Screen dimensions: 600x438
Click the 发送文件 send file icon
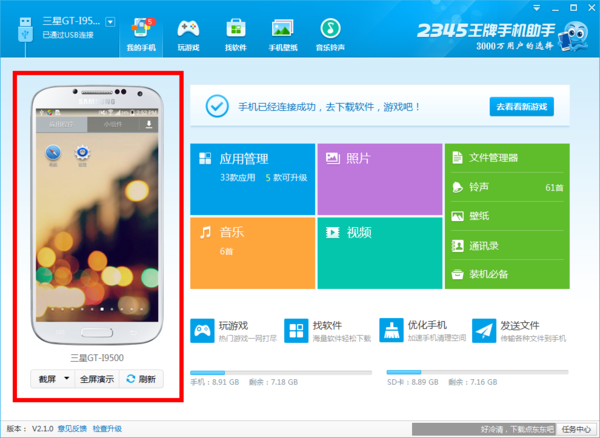click(x=485, y=331)
